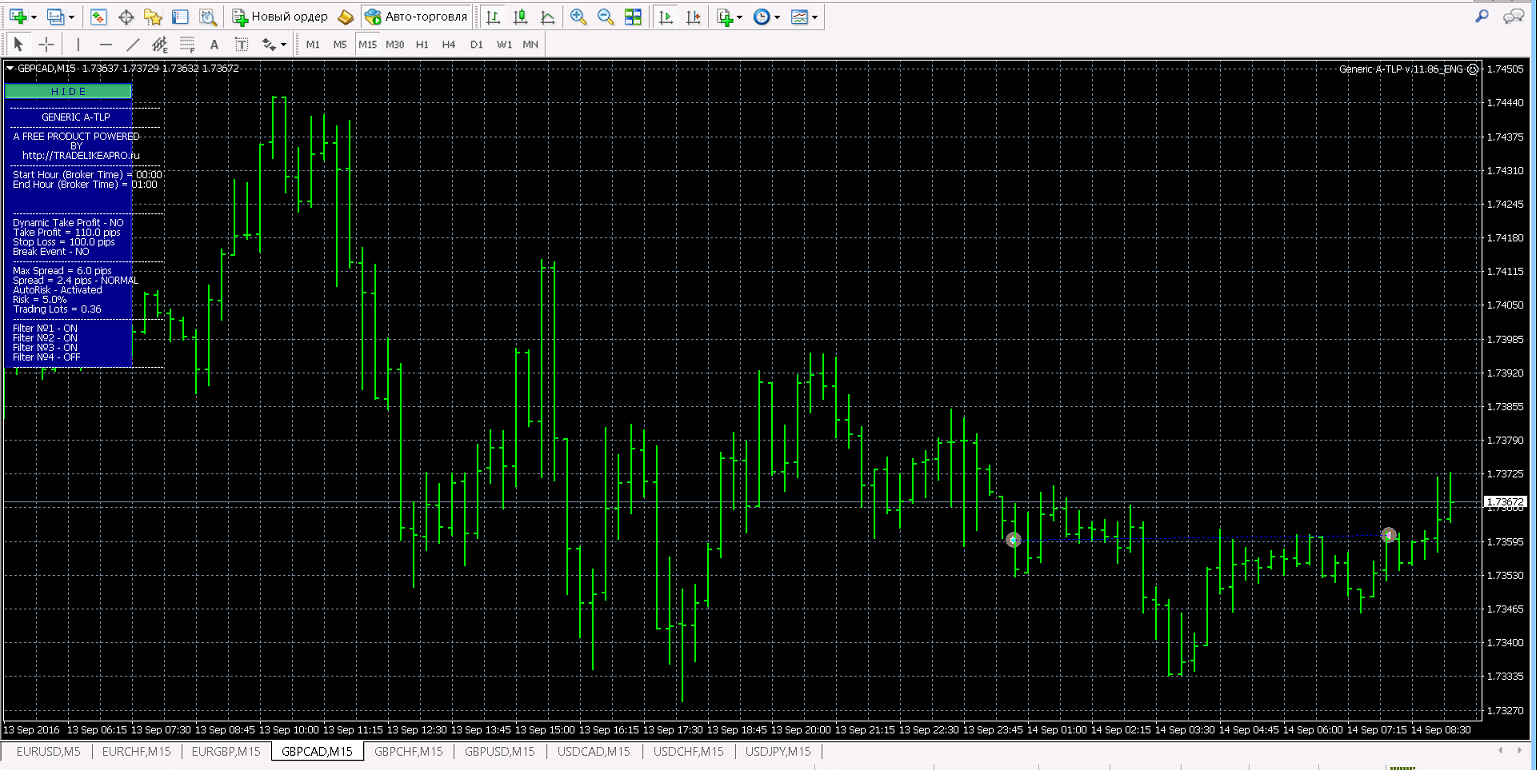The width and height of the screenshot is (1537, 770).
Task: Switch timeframe to M1
Action: click(313, 44)
